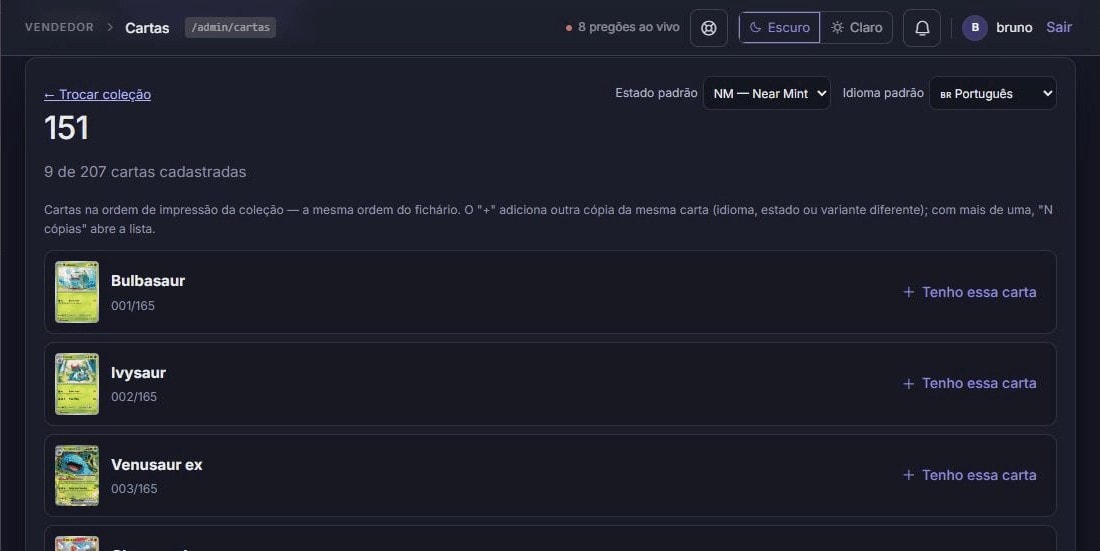Click the Trocar coleção link

pyautogui.click(x=98, y=94)
